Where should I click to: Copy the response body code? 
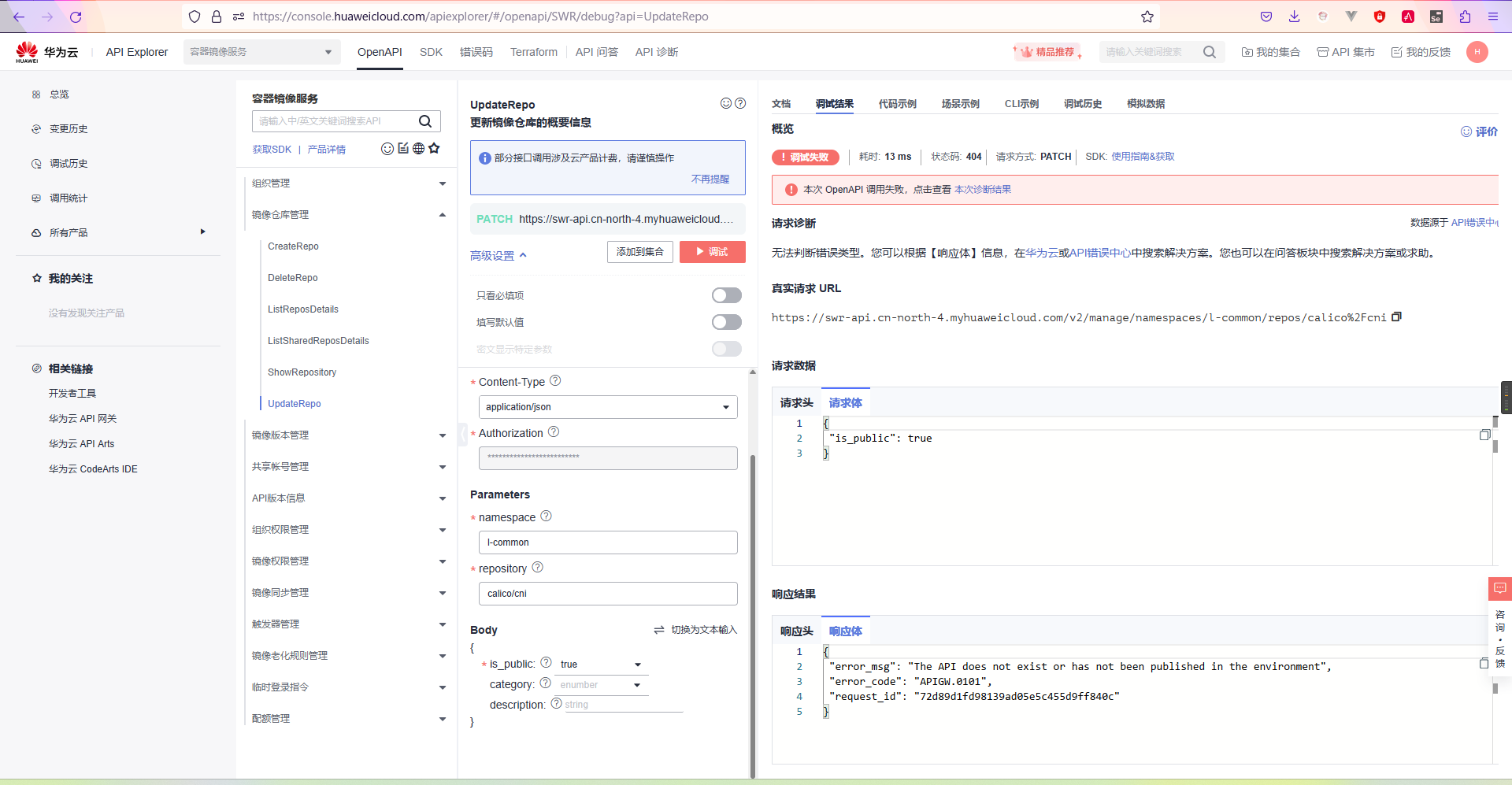tap(1484, 663)
